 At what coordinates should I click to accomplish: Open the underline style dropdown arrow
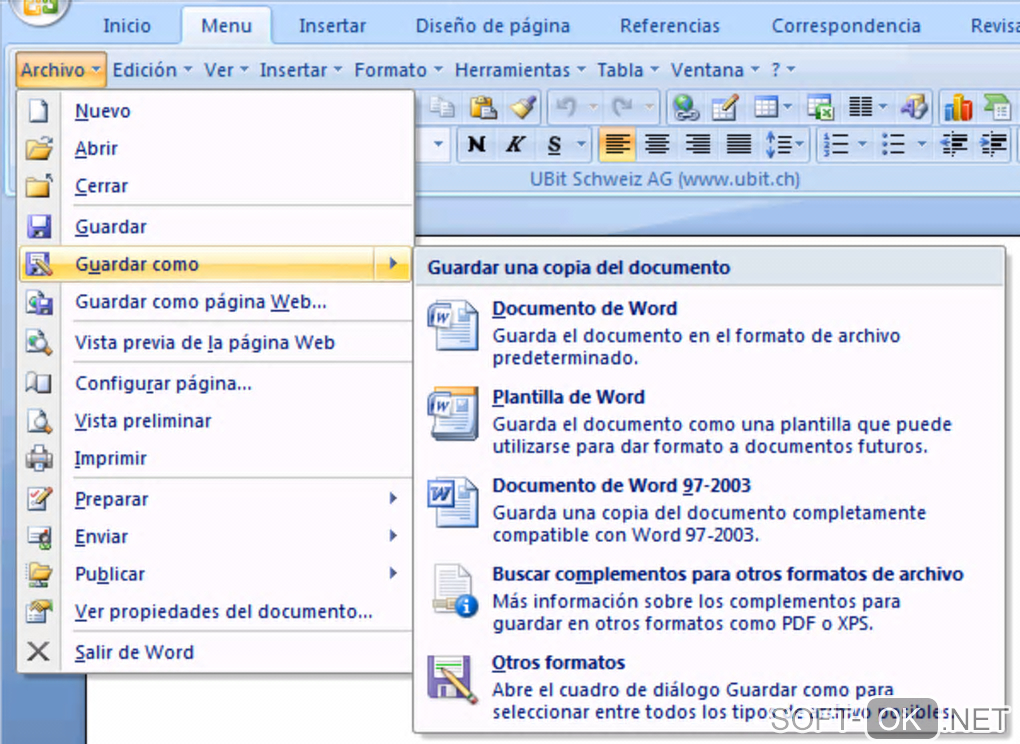pos(581,144)
